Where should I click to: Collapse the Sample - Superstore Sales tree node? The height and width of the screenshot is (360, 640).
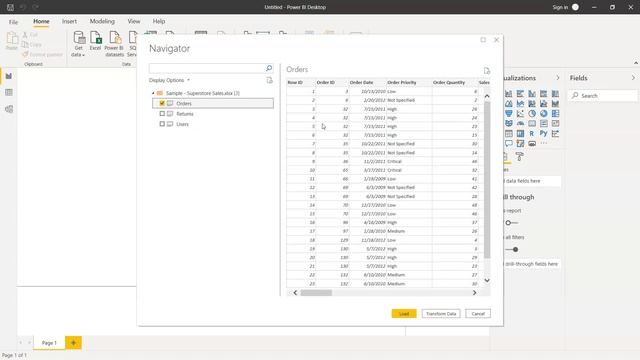click(153, 93)
